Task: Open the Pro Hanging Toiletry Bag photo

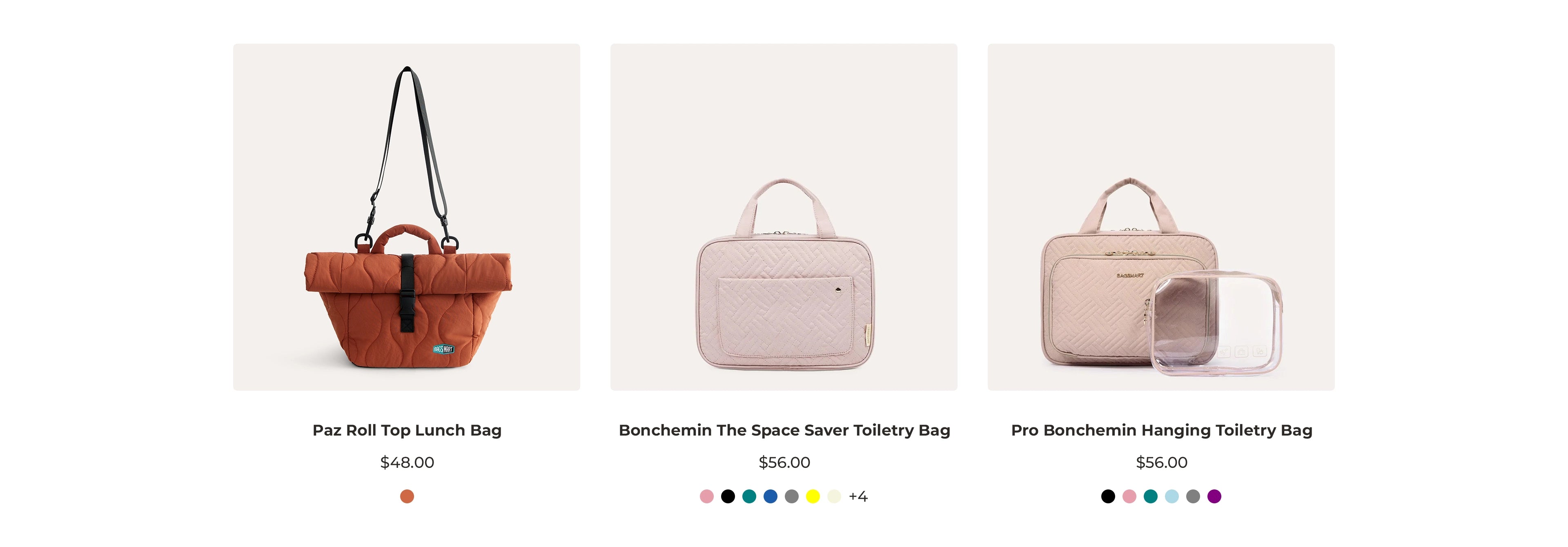Action: pos(1161,217)
